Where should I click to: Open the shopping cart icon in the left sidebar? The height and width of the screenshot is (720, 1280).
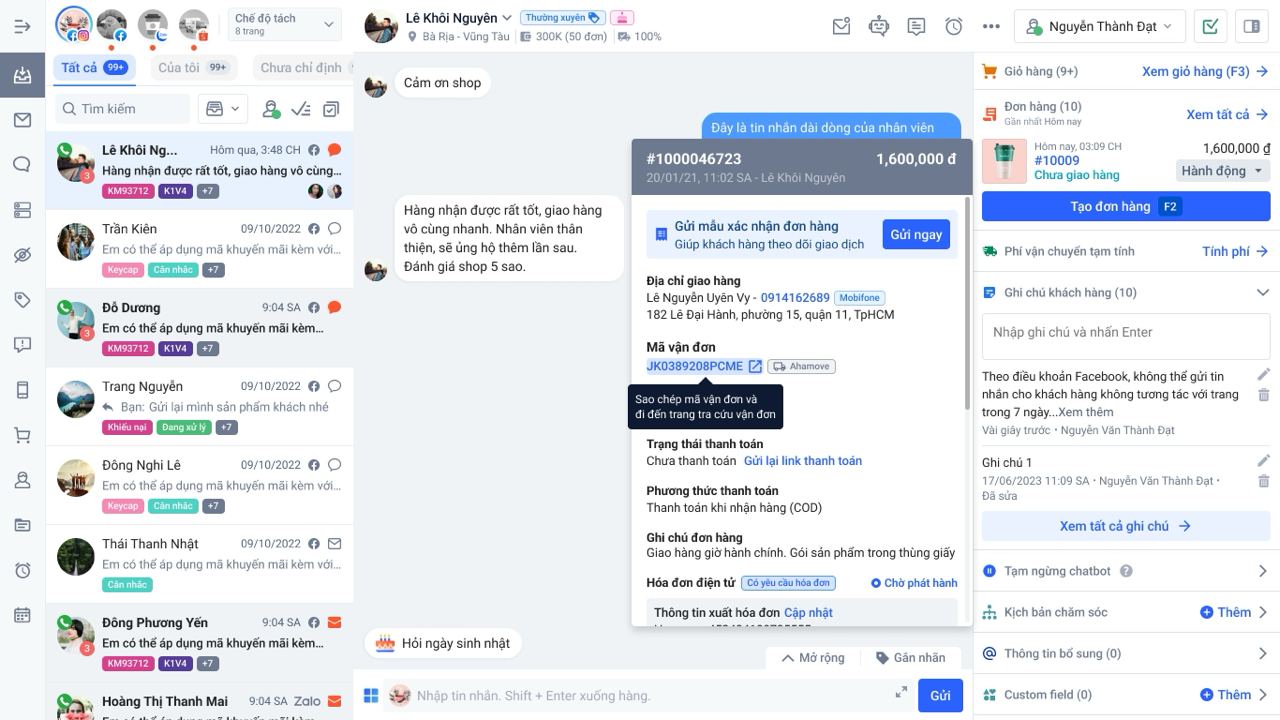pos(22,435)
